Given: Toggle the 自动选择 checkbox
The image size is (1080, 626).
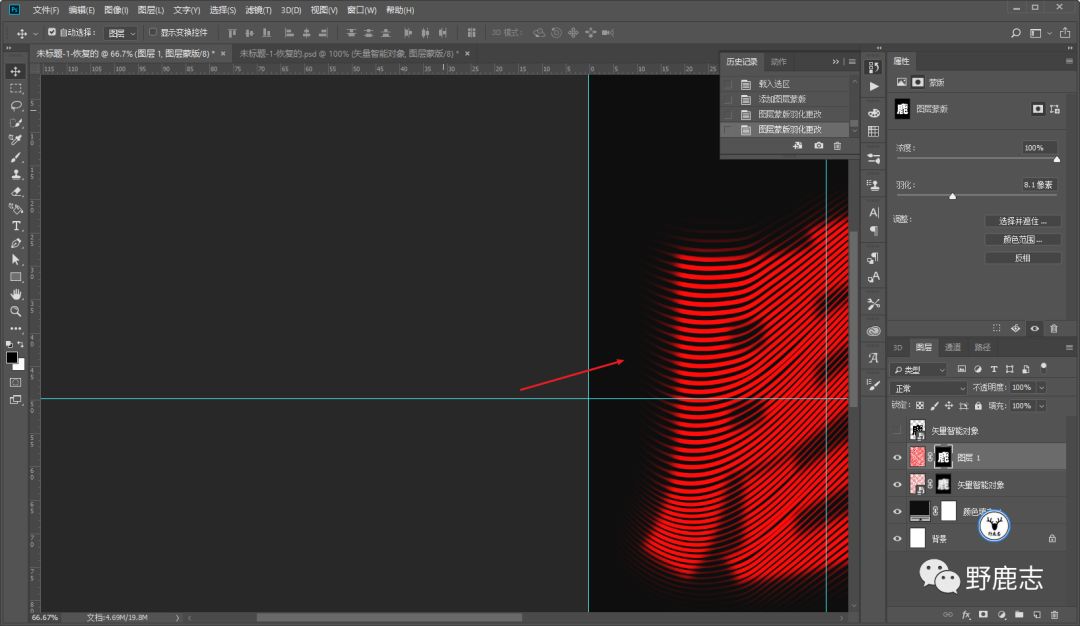Looking at the screenshot, I should click(52, 33).
